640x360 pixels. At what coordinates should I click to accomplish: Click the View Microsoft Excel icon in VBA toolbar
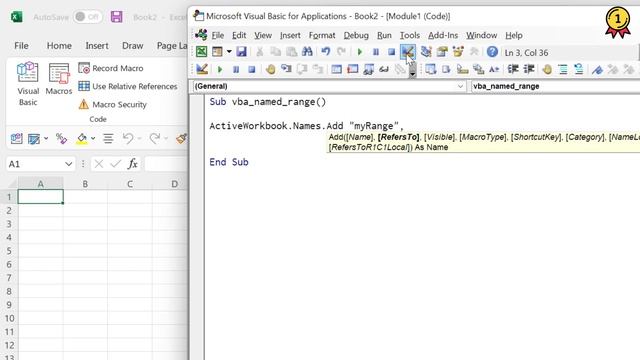(201, 52)
